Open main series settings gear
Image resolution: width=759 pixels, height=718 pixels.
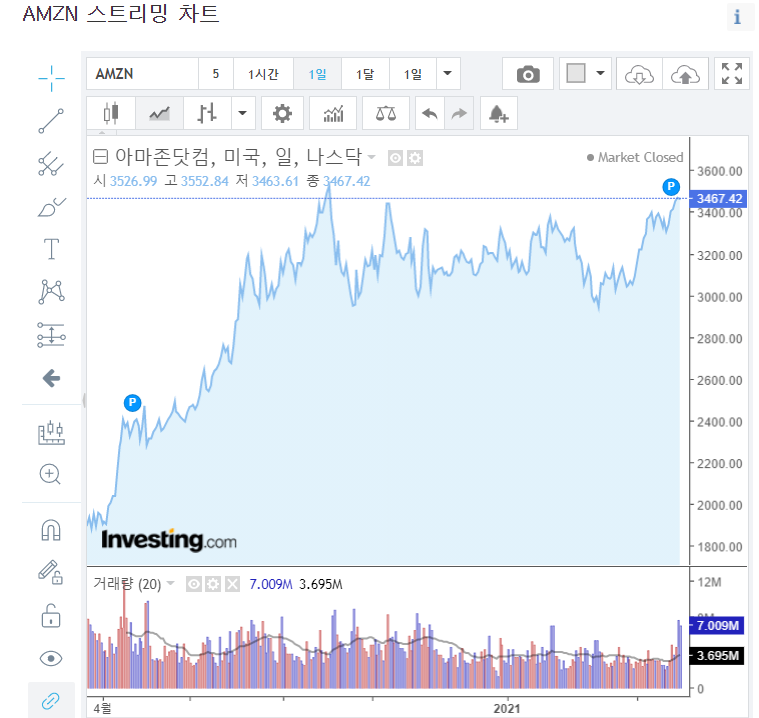[415, 158]
